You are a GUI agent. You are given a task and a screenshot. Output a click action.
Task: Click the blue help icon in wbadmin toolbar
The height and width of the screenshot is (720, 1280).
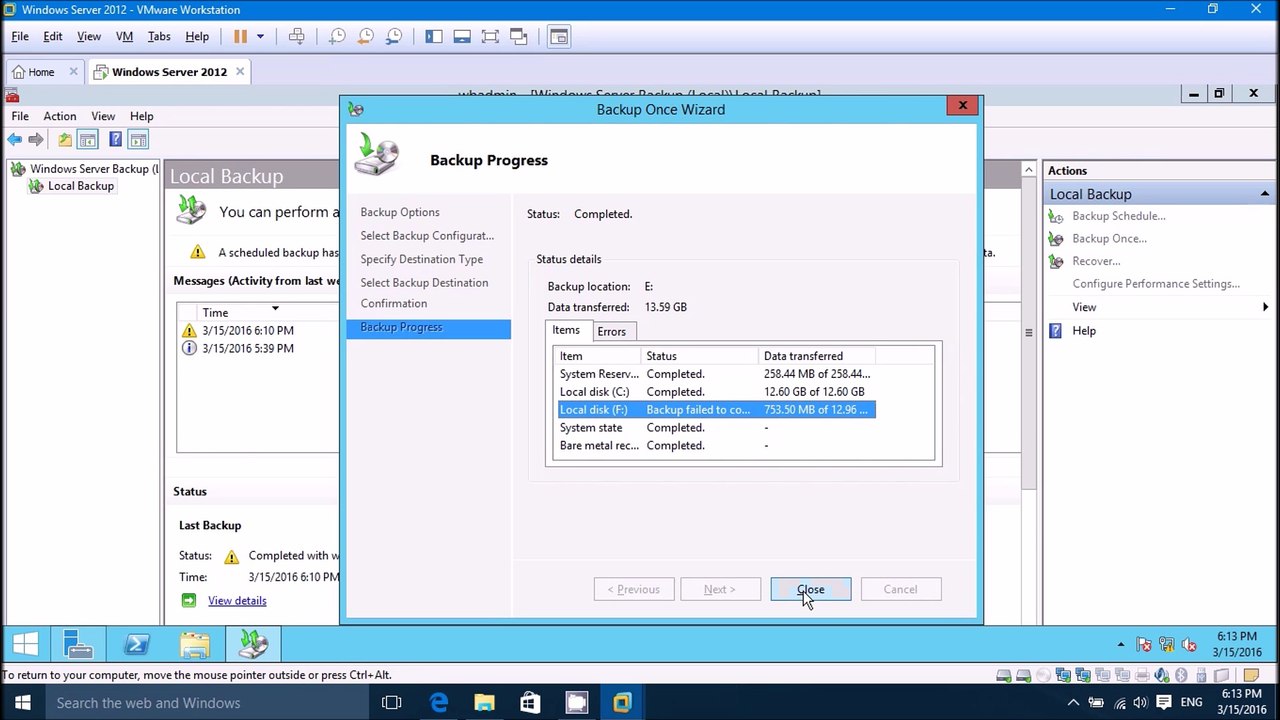[116, 140]
